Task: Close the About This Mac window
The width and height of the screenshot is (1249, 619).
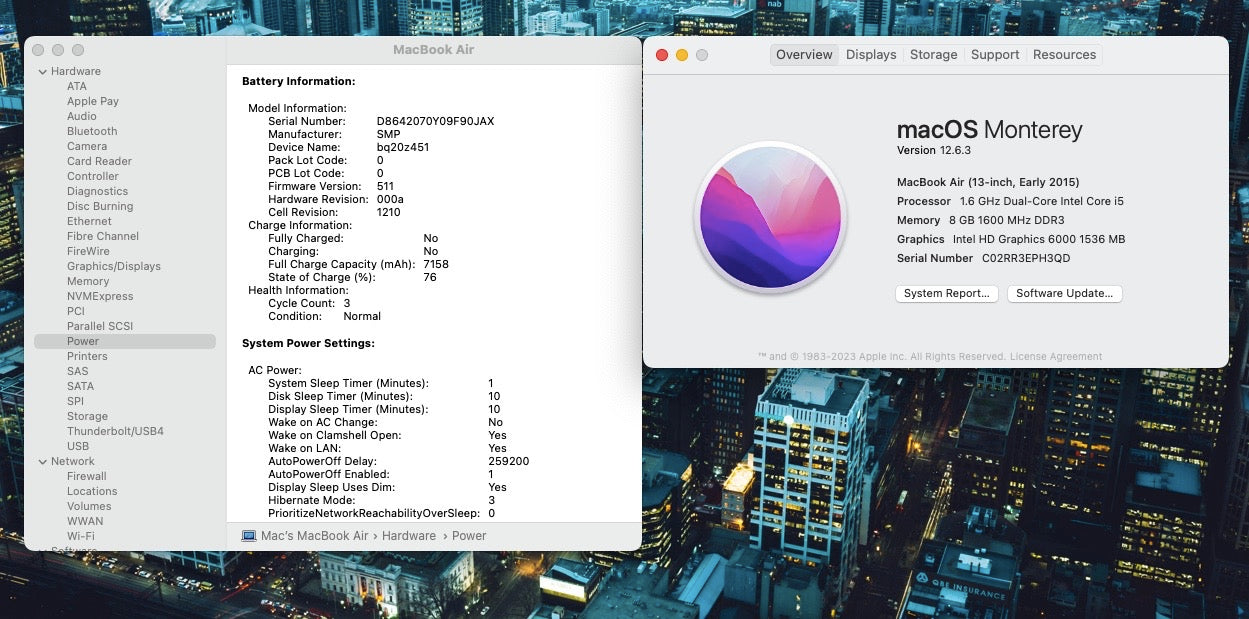Action: click(662, 55)
